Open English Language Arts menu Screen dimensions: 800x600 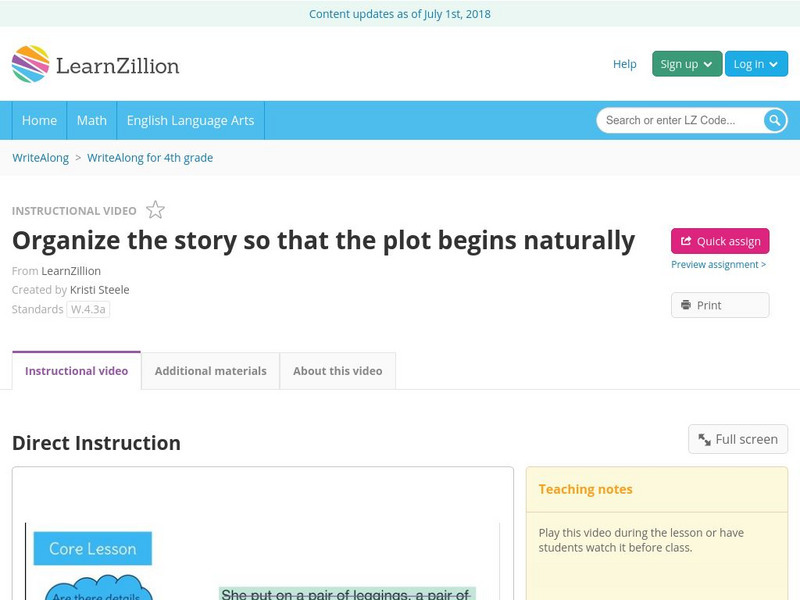[190, 120]
